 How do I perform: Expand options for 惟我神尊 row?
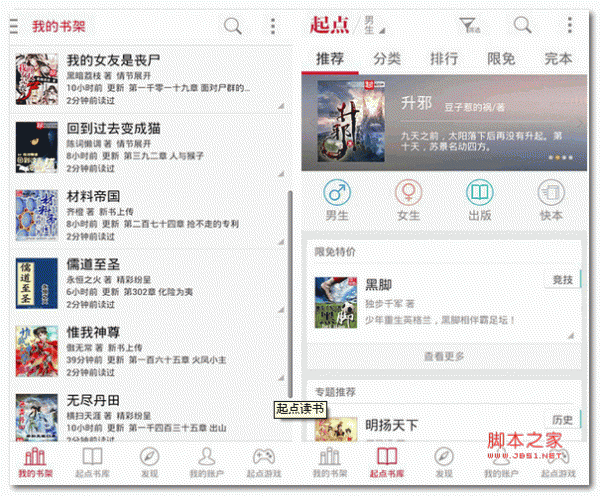click(281, 378)
